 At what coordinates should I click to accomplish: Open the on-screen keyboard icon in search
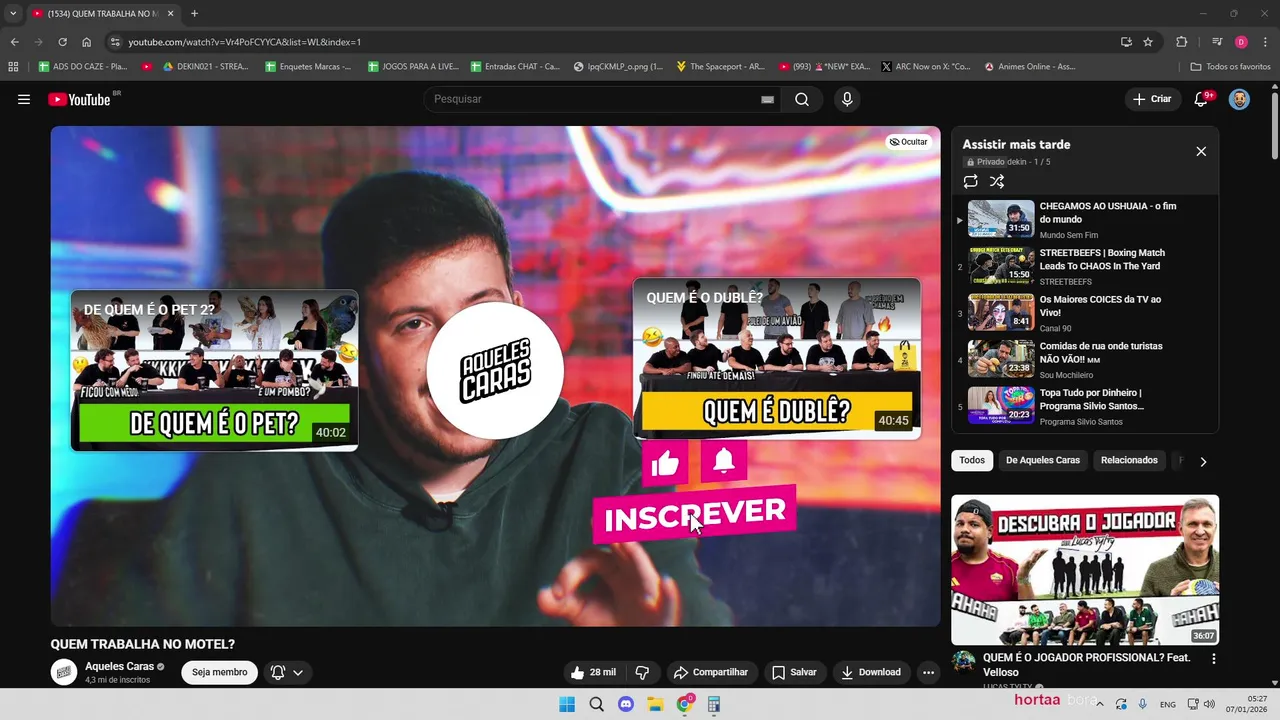tap(767, 99)
